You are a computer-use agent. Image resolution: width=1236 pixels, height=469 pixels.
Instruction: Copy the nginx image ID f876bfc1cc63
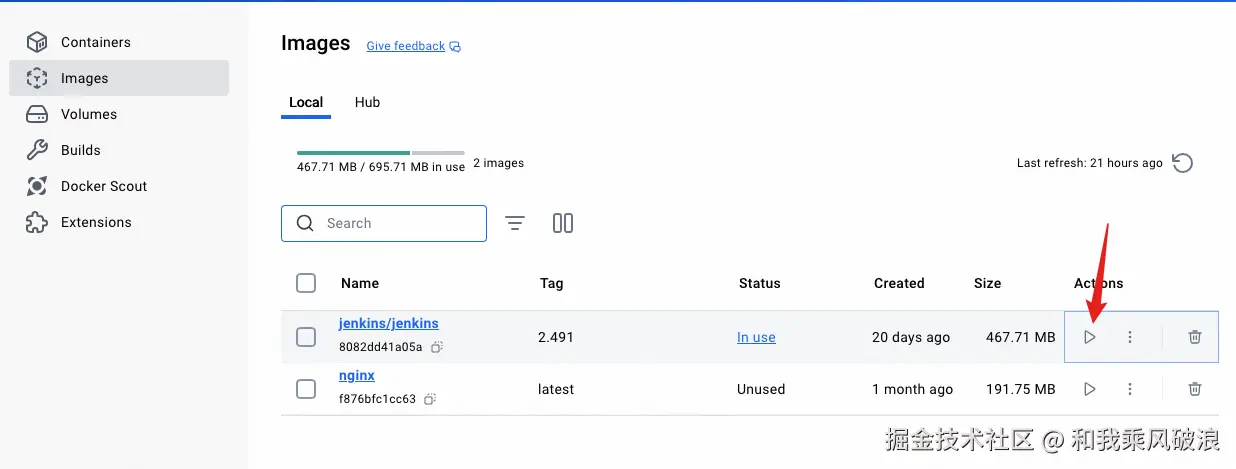(x=430, y=399)
